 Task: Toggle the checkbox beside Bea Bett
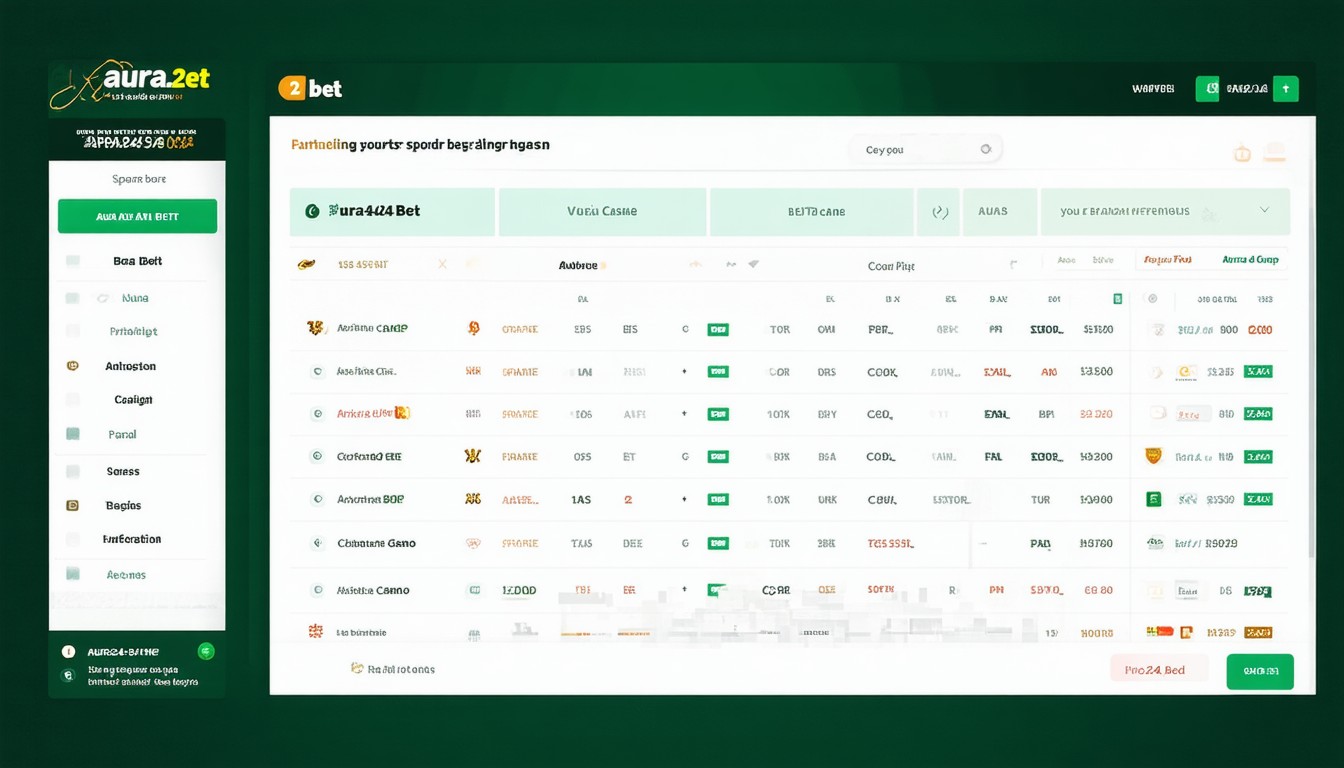tap(73, 261)
